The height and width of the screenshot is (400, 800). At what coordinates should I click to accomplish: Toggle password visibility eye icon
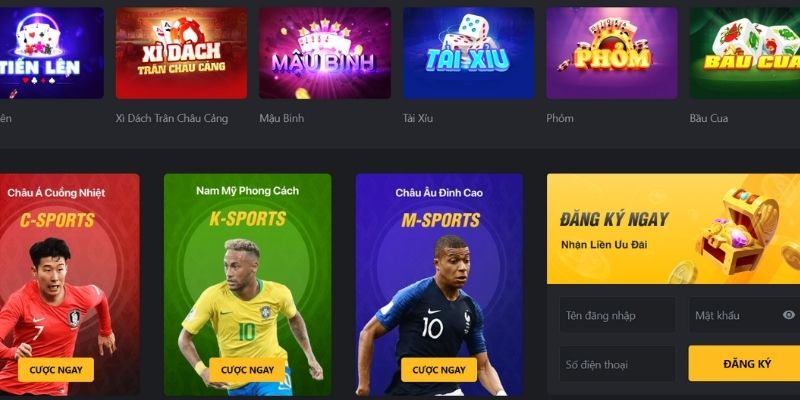click(789, 315)
